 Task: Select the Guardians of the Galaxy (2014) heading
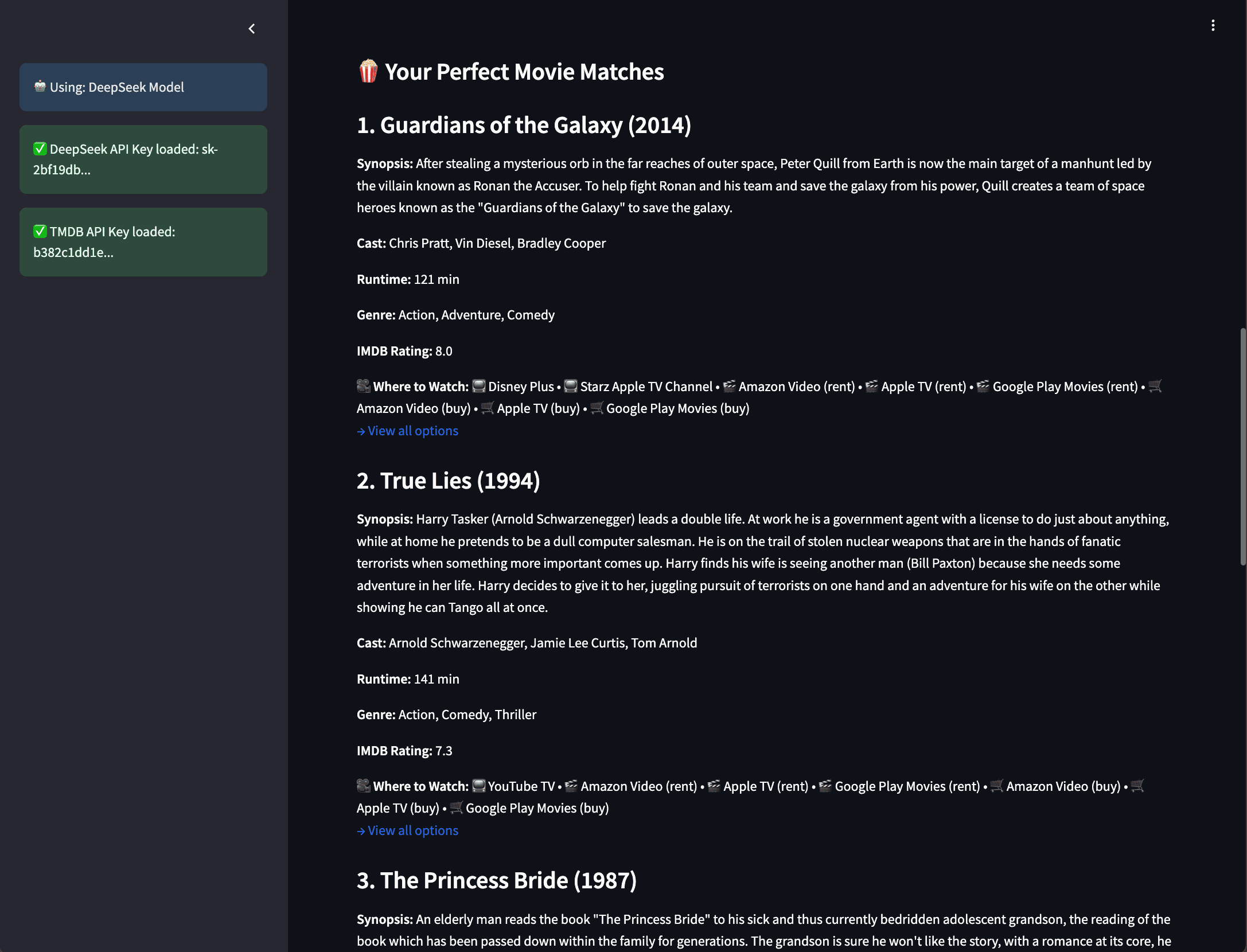524,125
